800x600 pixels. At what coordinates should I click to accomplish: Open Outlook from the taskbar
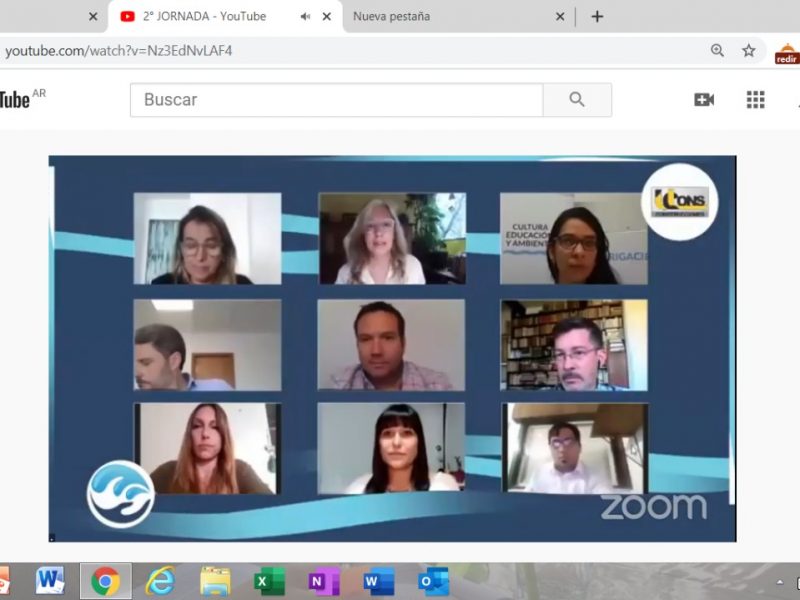(x=433, y=581)
